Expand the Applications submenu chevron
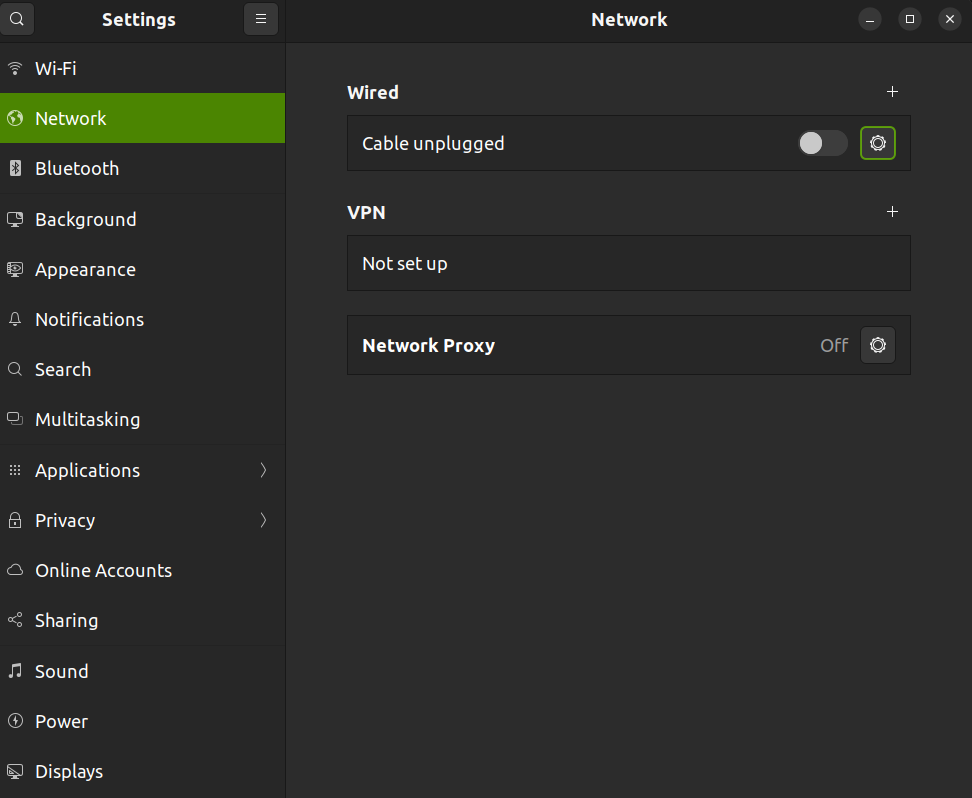This screenshot has height=798, width=972. pyautogui.click(x=263, y=471)
